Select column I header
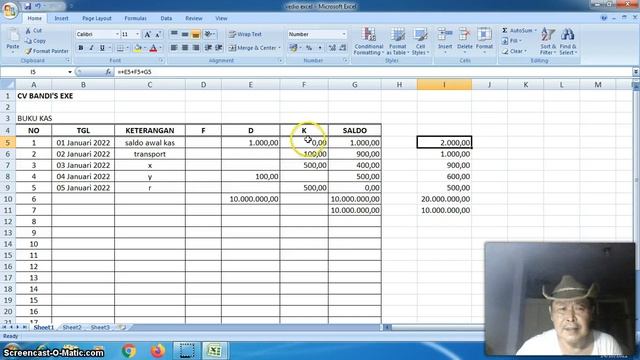 444,84
